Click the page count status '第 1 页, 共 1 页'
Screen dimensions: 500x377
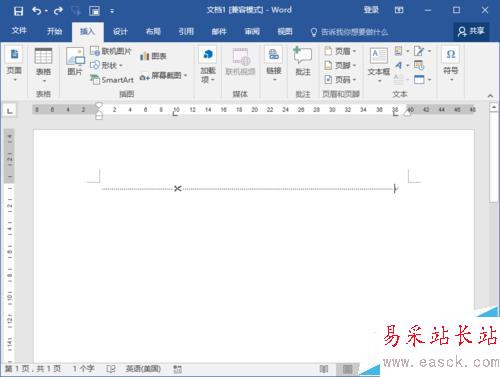(x=33, y=369)
